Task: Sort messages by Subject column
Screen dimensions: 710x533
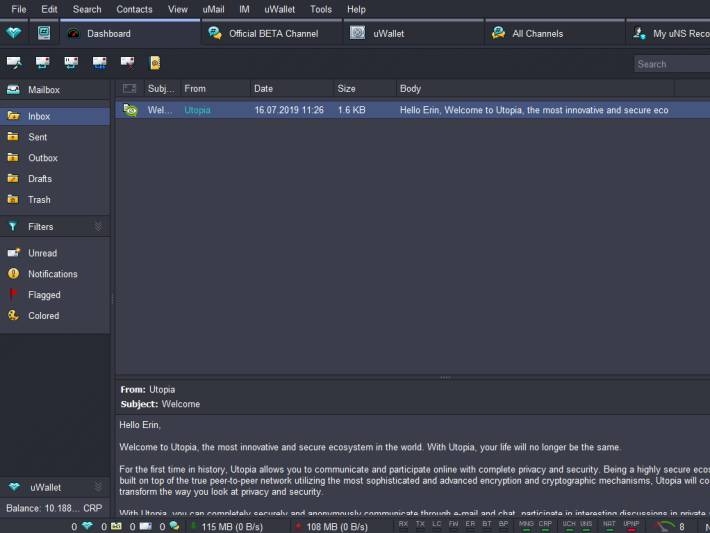Action: (x=162, y=88)
